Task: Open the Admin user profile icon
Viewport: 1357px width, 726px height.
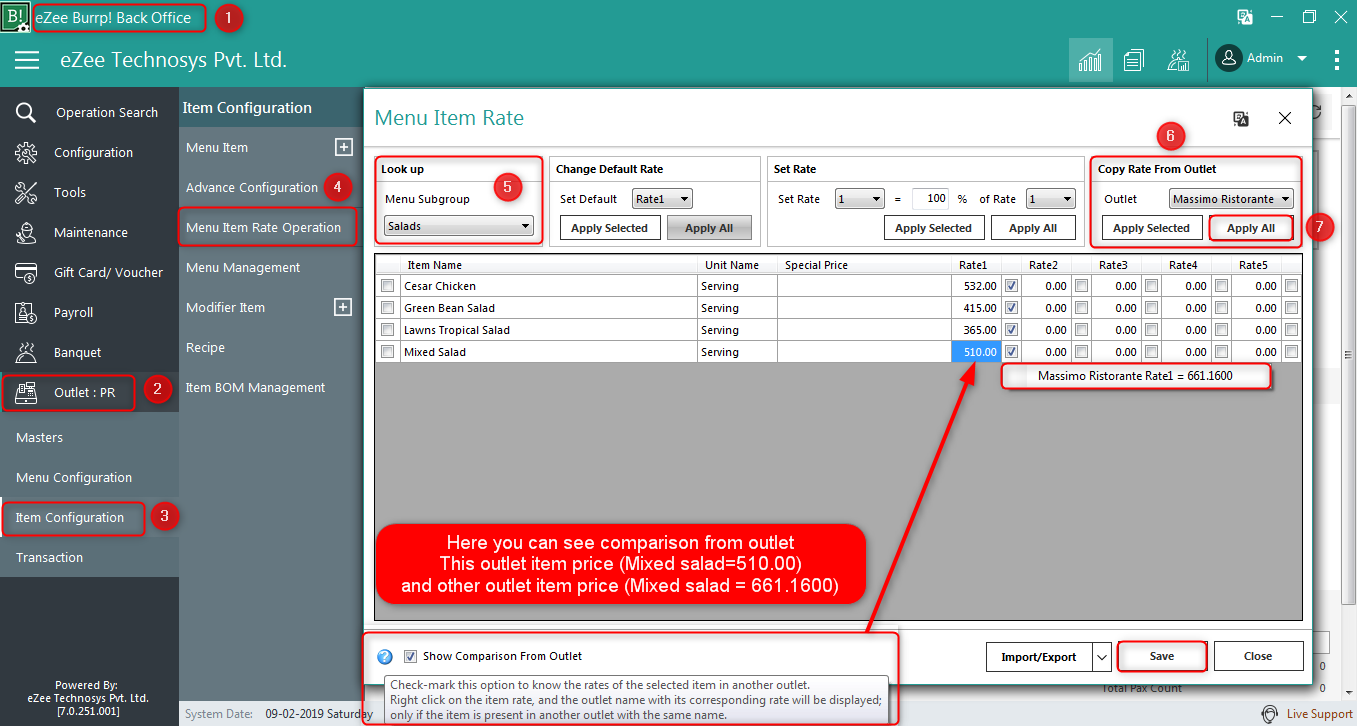Action: [1228, 58]
